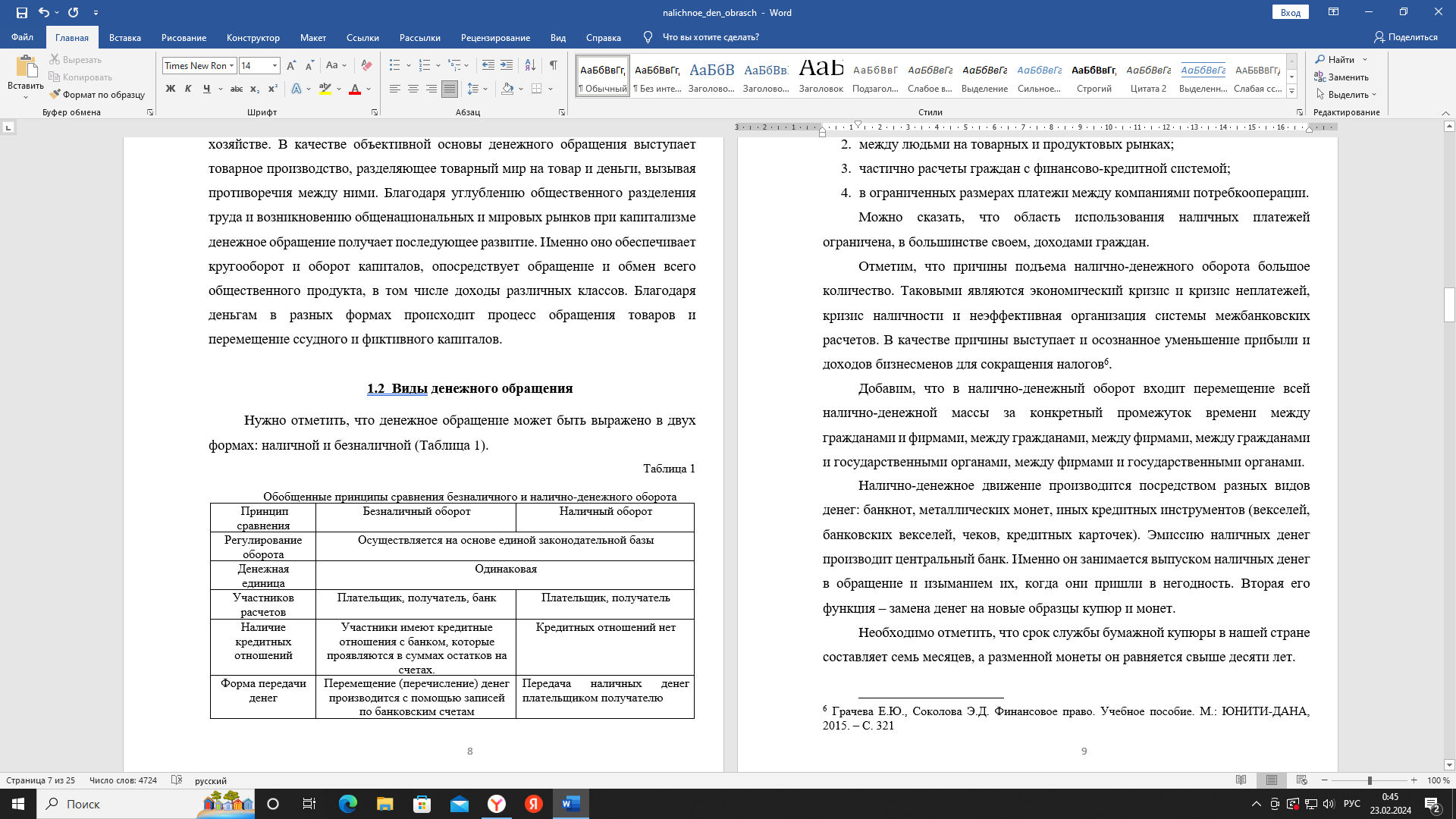The width and height of the screenshot is (1456, 819).
Task: Copy selection with Копировать
Action: [x=80, y=77]
